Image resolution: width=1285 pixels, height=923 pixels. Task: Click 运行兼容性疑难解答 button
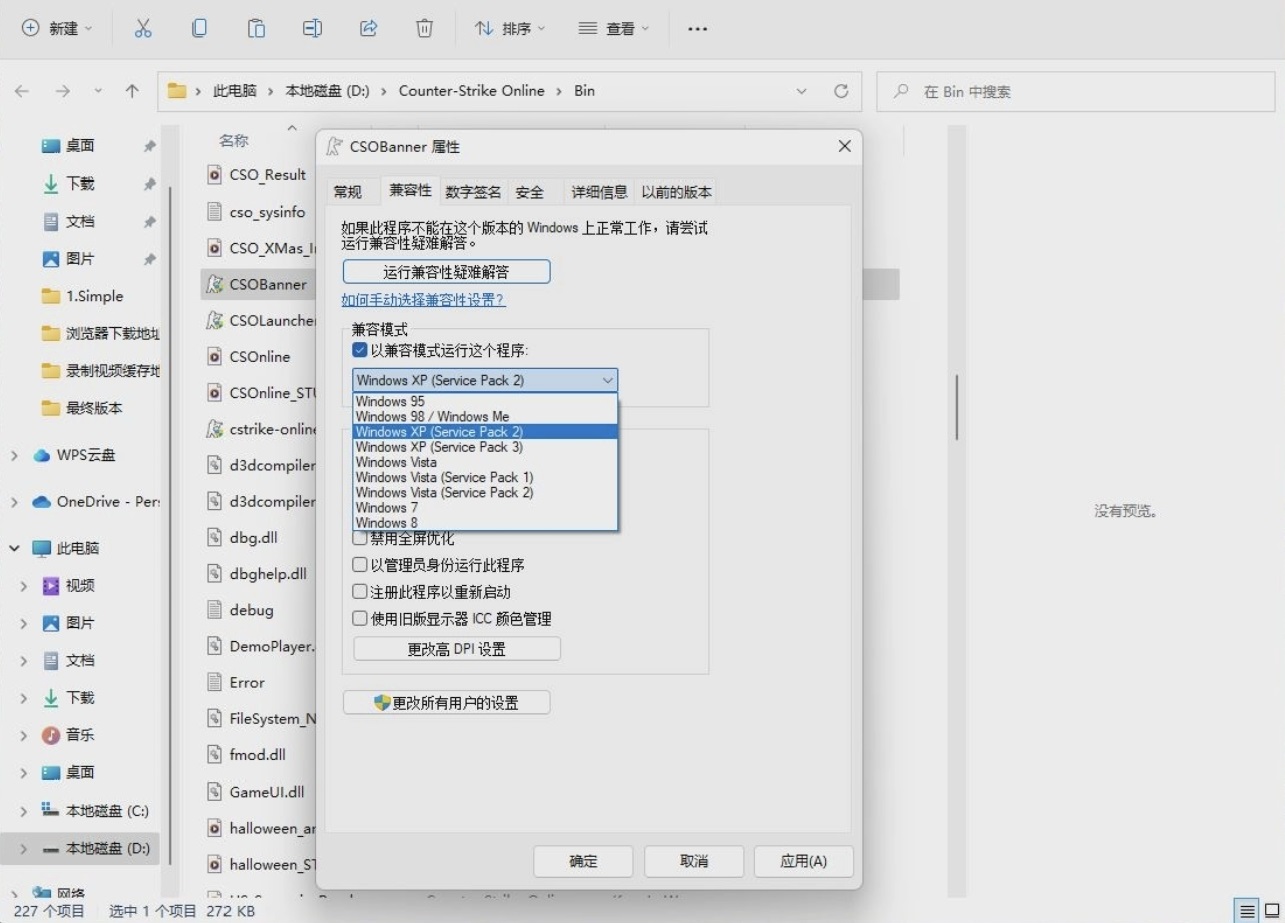point(446,272)
